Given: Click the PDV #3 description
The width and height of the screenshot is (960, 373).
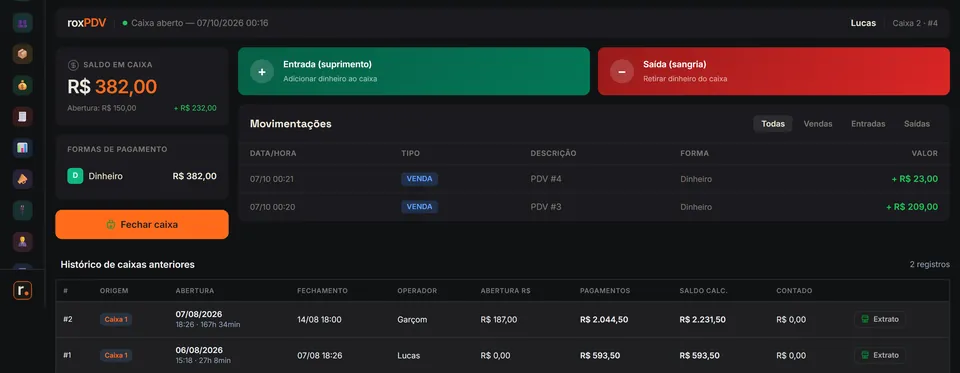Looking at the screenshot, I should pyautogui.click(x=546, y=207).
